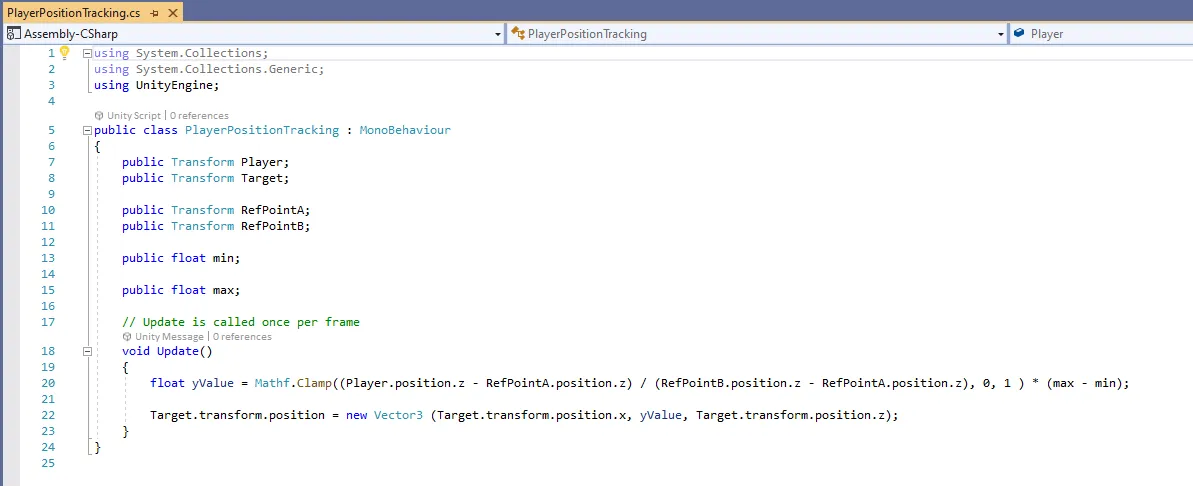Click the lightbulb quick actions icon

65,52
